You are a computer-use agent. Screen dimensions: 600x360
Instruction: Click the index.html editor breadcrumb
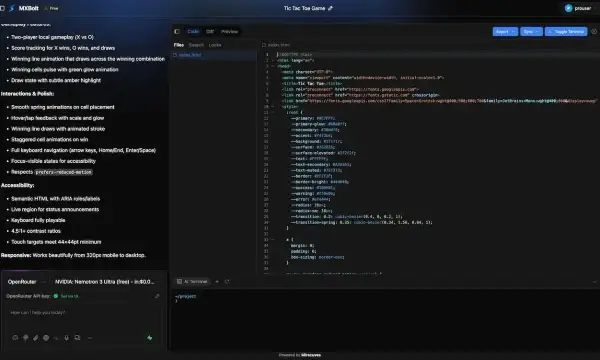click(276, 45)
